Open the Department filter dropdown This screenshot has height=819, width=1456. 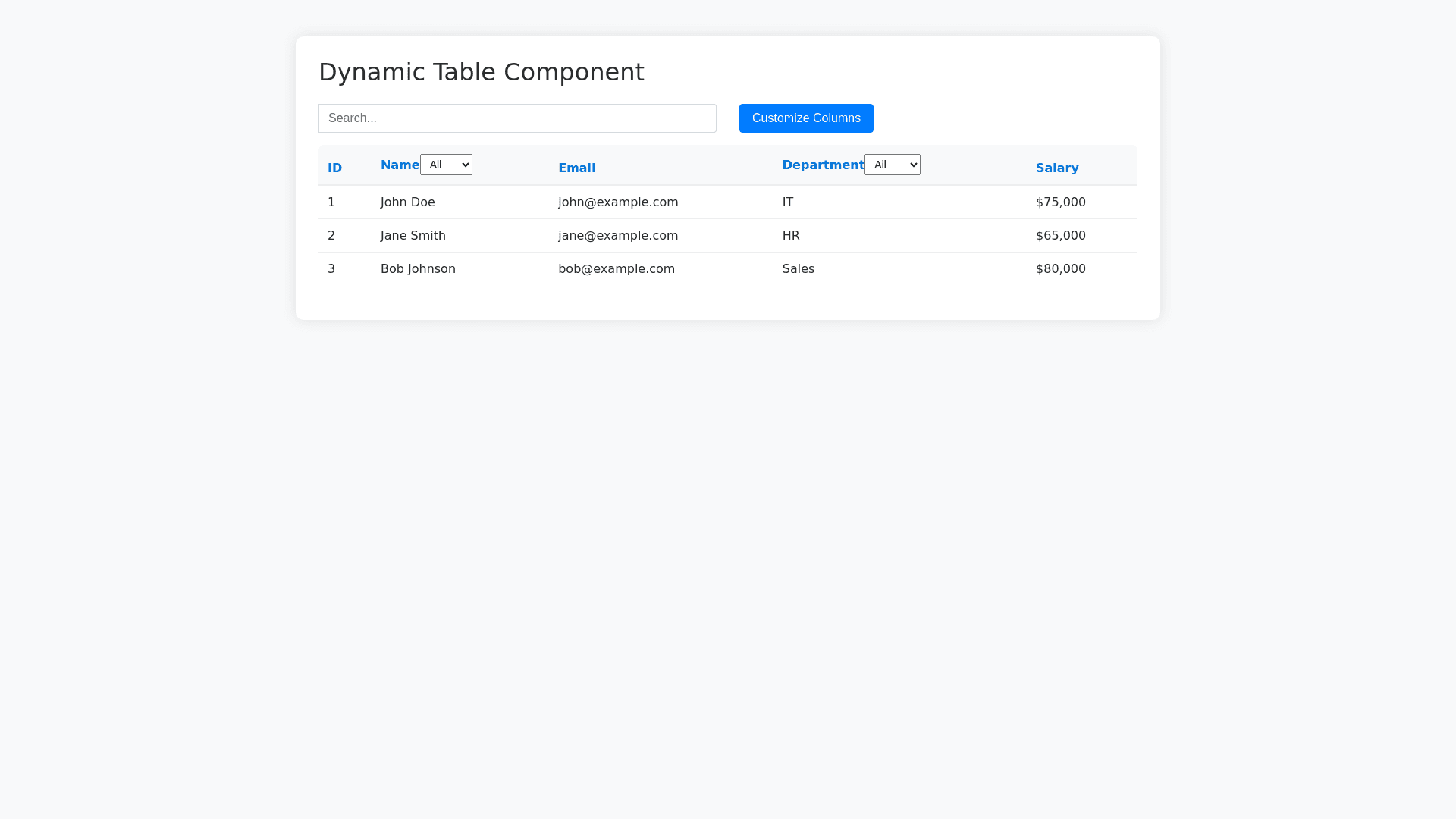click(x=892, y=165)
